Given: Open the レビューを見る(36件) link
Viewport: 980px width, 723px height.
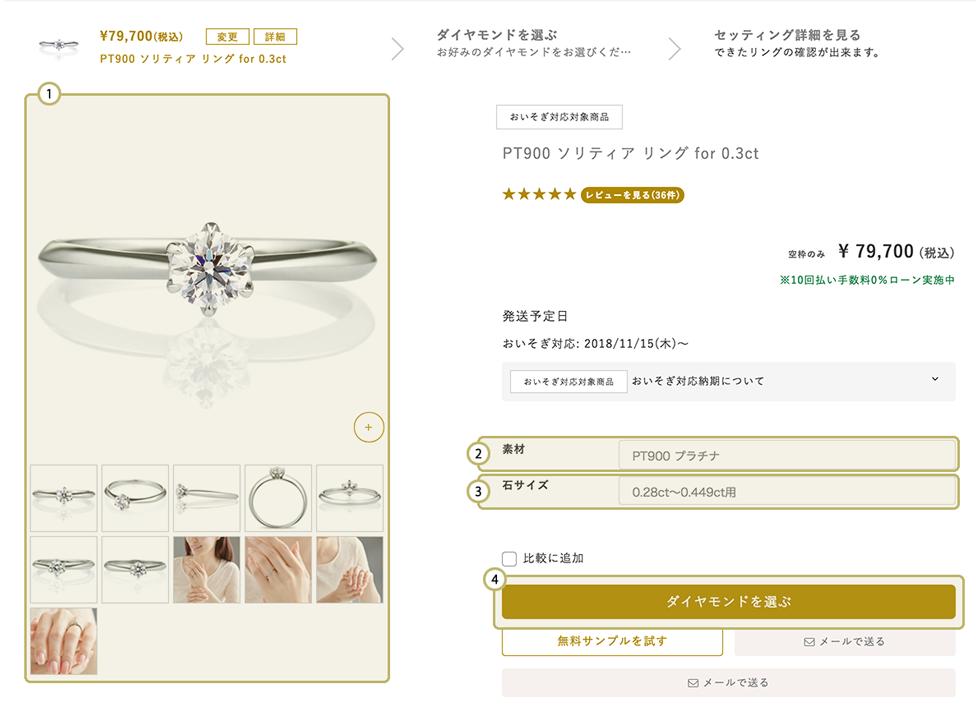Looking at the screenshot, I should [632, 195].
